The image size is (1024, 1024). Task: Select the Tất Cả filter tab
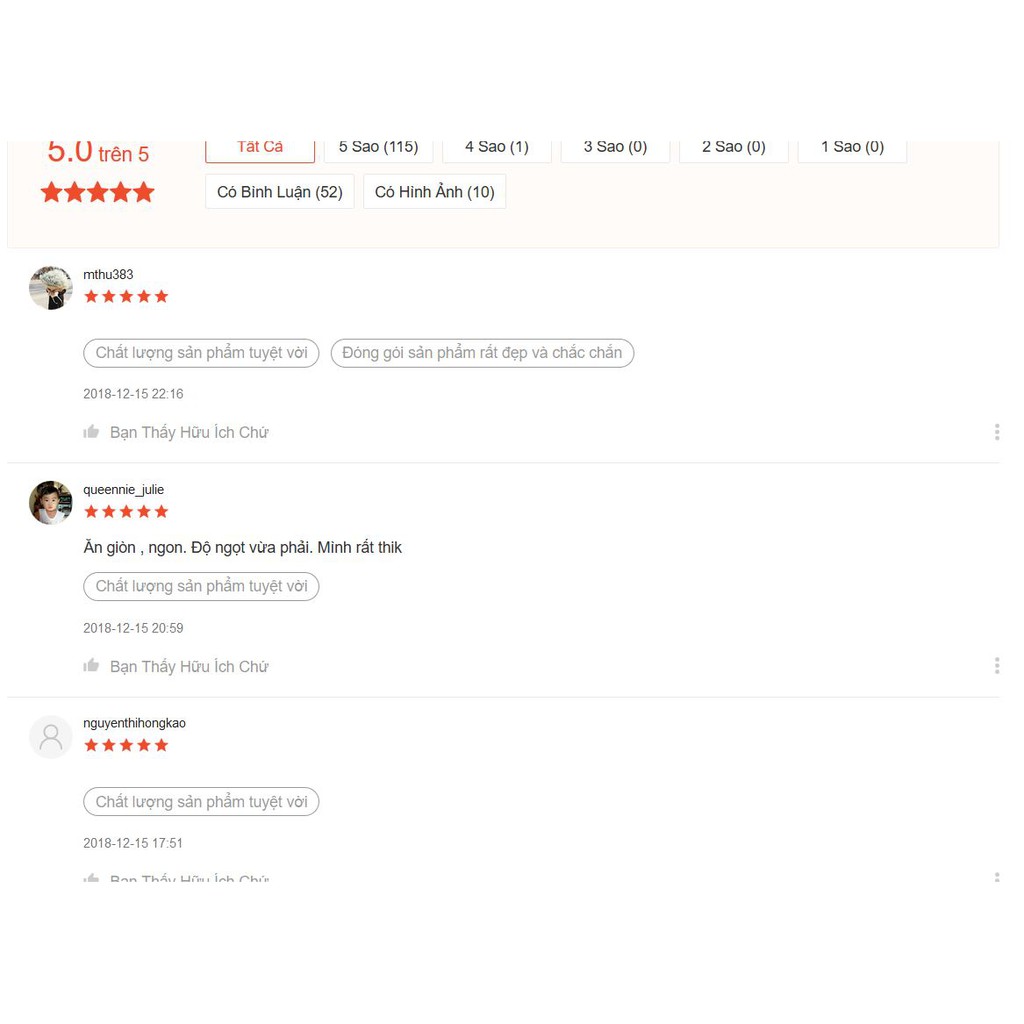coord(260,150)
